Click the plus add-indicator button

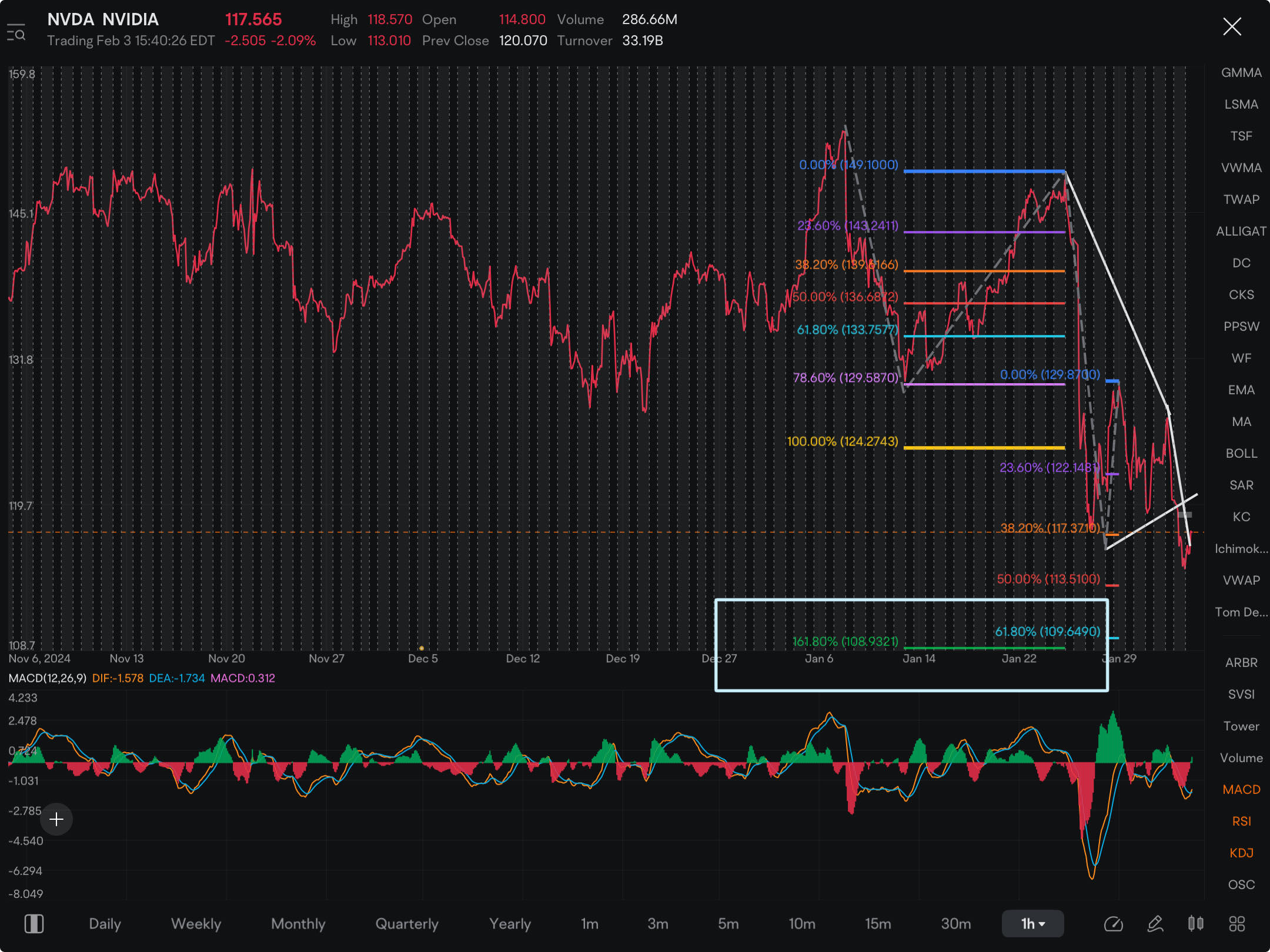pos(56,819)
